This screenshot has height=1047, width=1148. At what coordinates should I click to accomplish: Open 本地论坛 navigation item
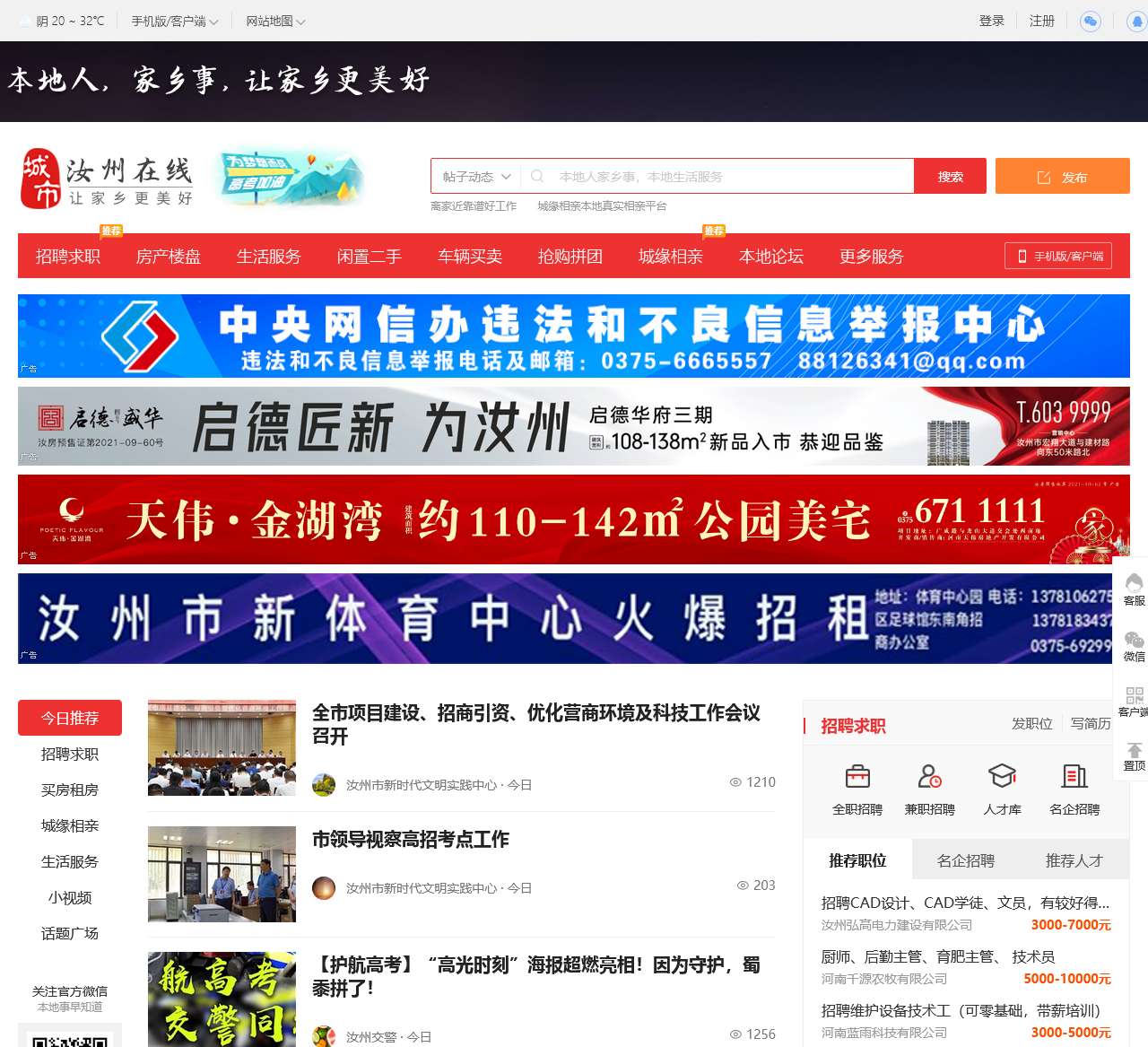[x=771, y=257]
